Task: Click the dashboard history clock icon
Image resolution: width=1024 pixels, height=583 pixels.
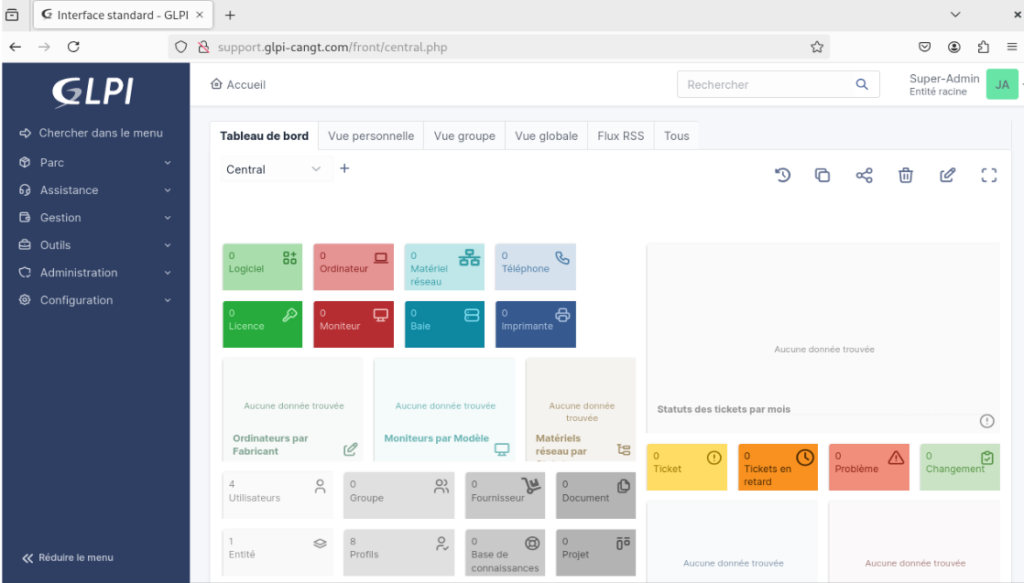Action: (783, 175)
